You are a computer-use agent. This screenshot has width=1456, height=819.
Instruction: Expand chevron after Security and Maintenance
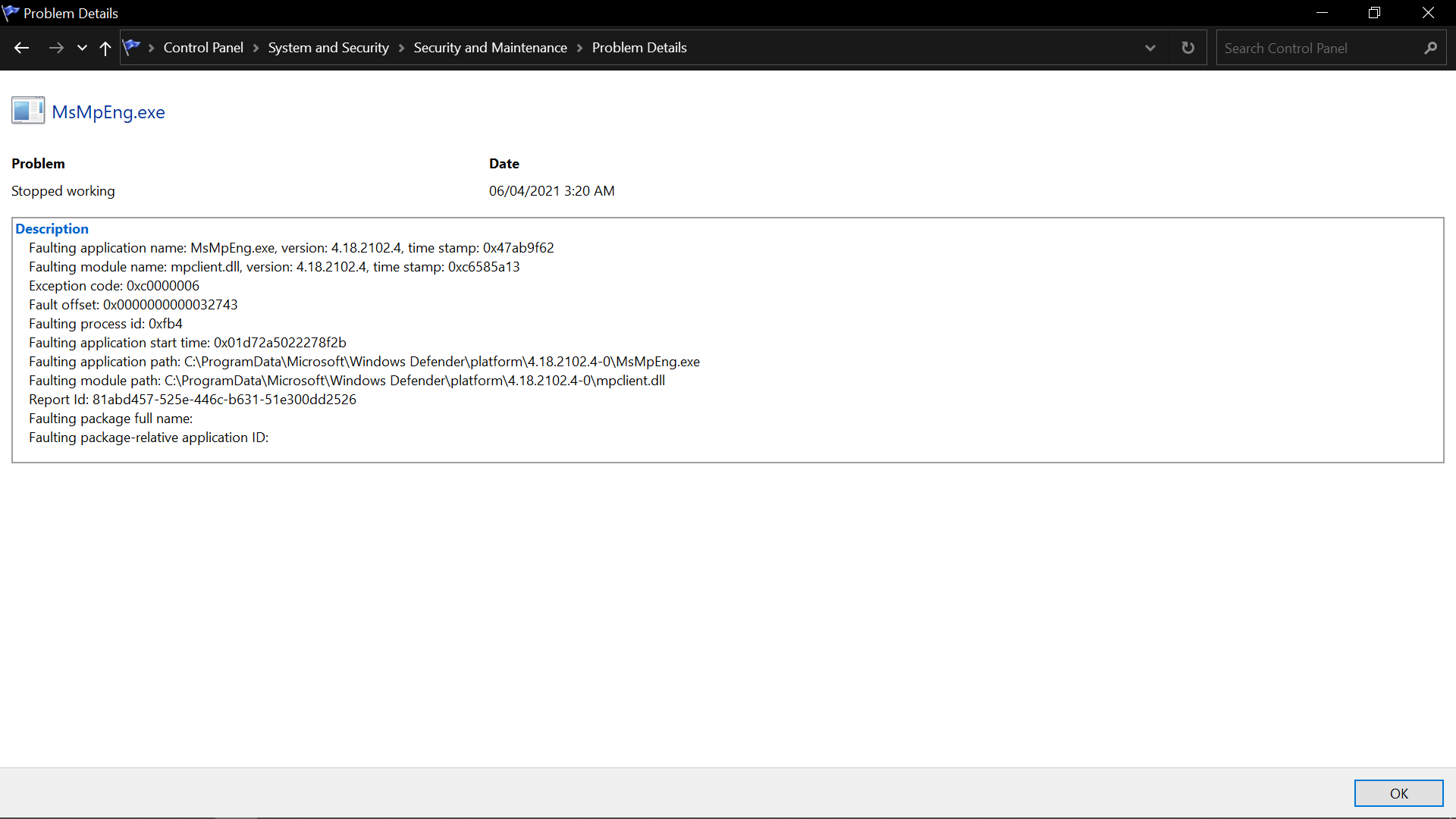point(579,48)
